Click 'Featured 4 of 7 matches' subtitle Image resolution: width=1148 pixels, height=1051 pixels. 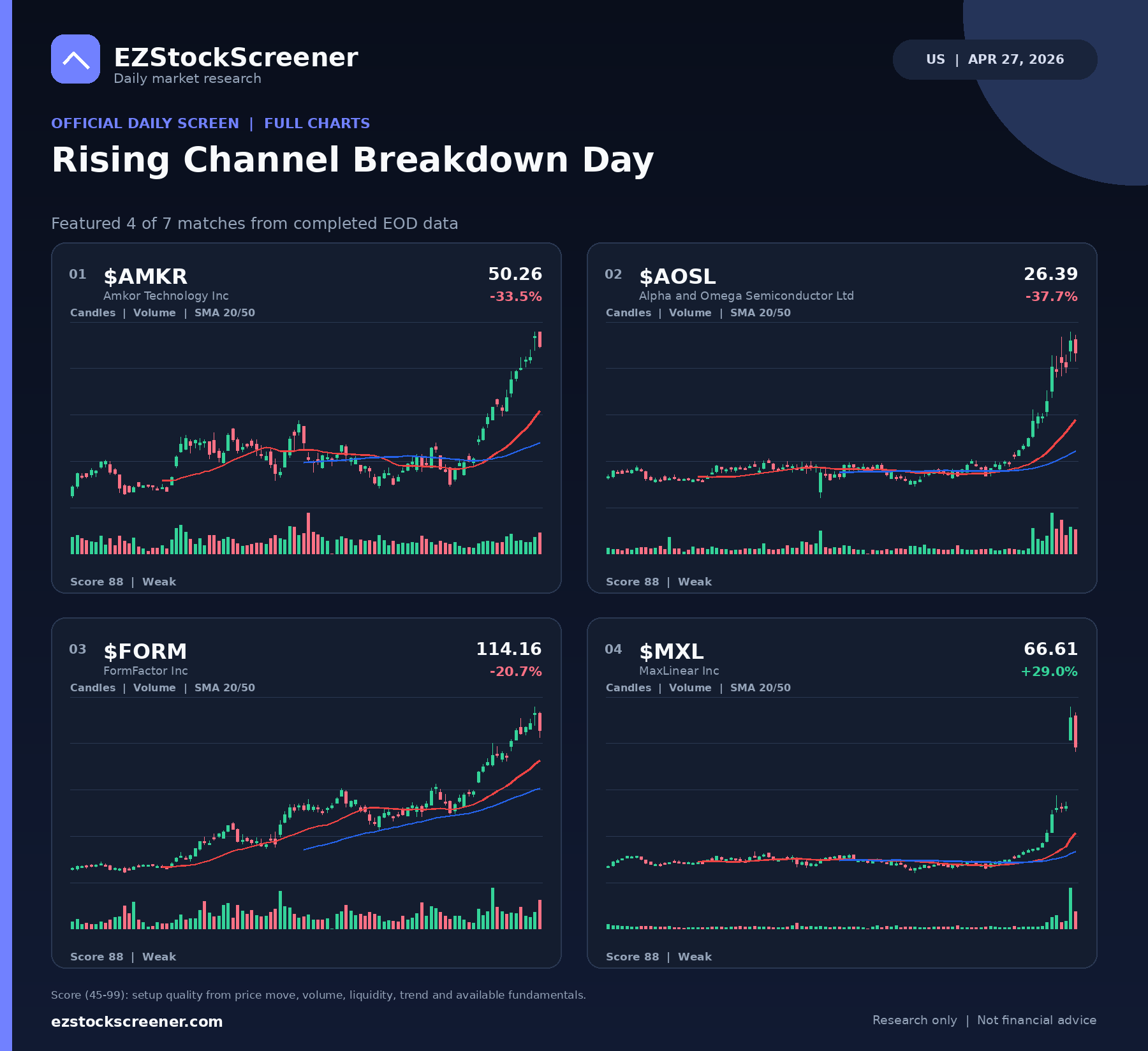(x=254, y=224)
